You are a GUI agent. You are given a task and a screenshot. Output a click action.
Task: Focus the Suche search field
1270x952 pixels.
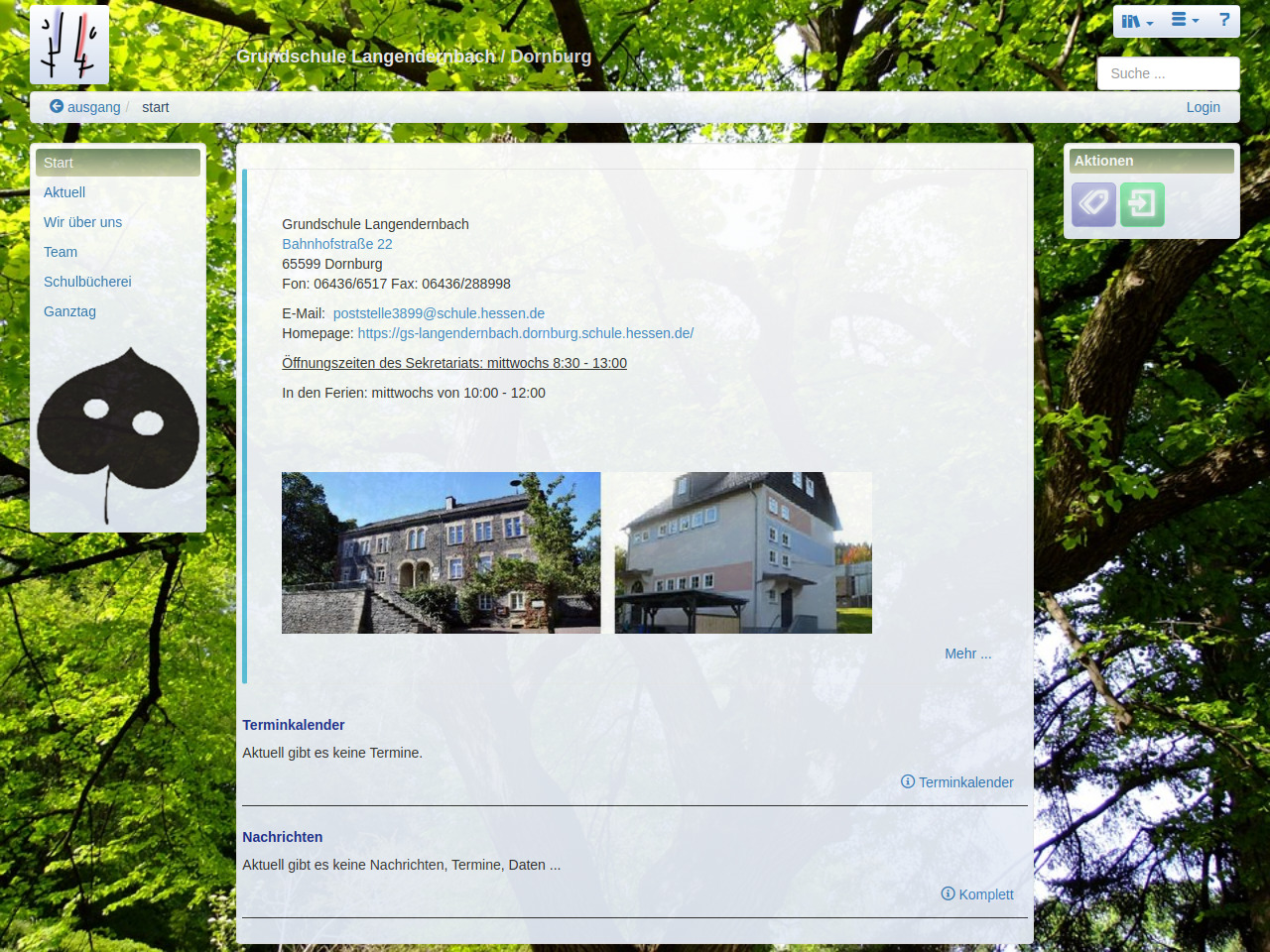(x=1168, y=73)
